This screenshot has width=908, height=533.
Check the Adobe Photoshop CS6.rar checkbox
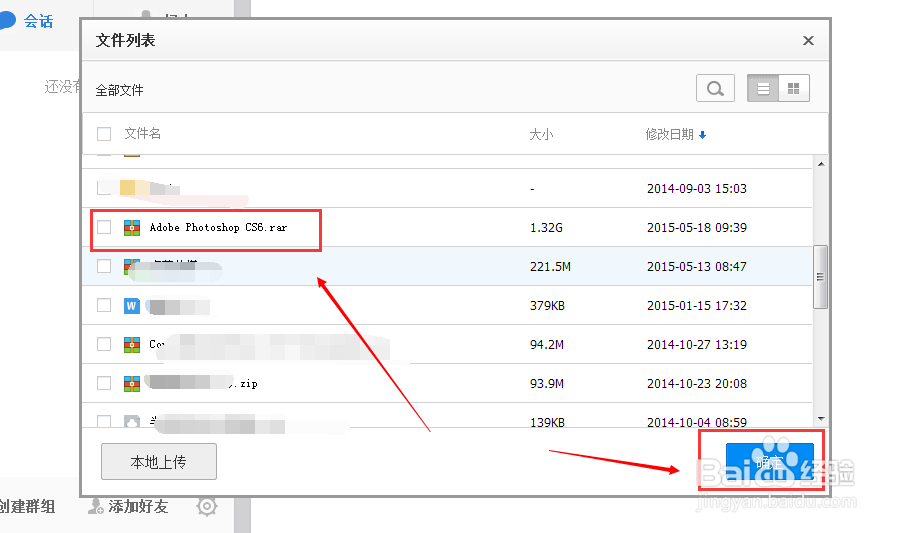(104, 227)
